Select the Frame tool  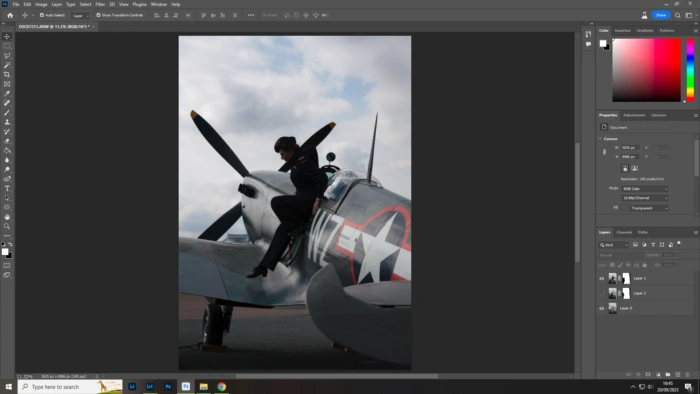(7, 84)
